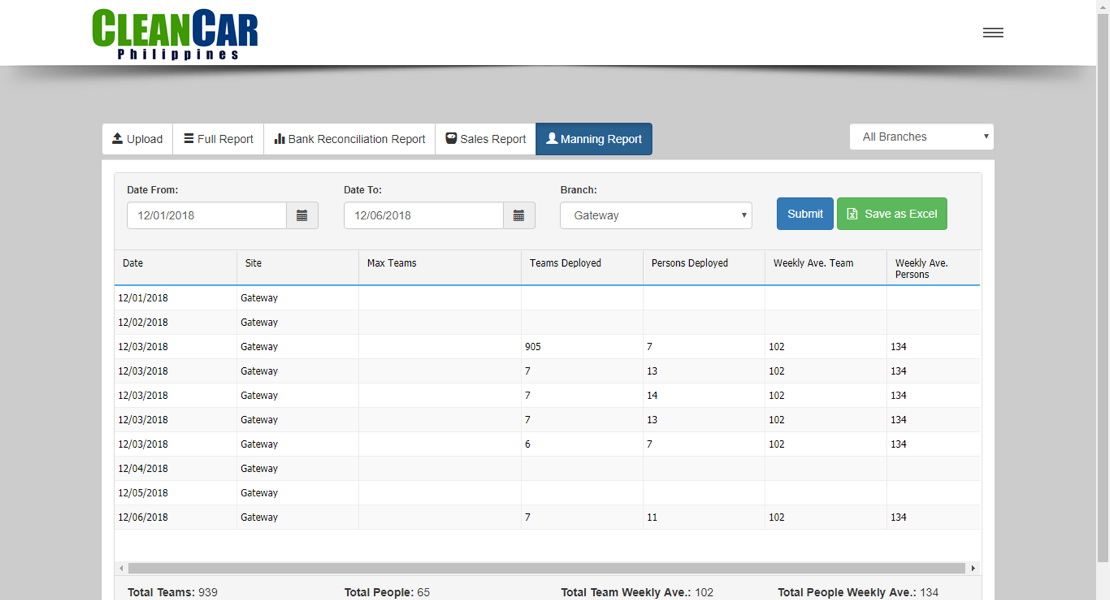
Task: Switch to the Full Report tab
Action: coord(217,139)
